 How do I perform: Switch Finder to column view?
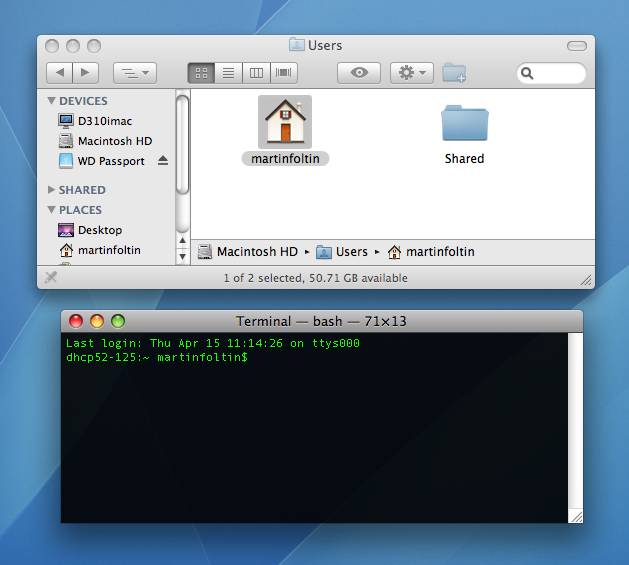click(x=256, y=73)
